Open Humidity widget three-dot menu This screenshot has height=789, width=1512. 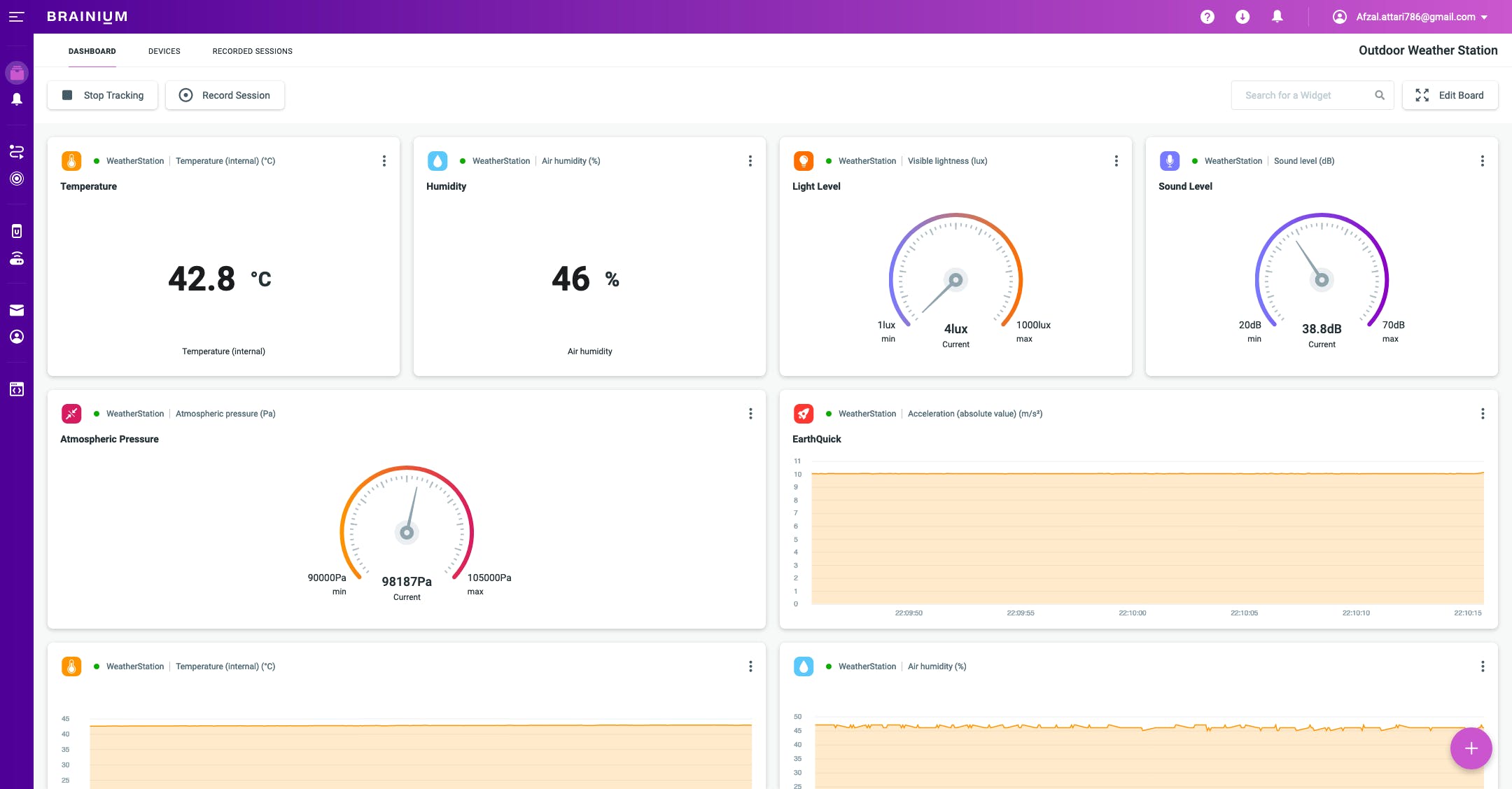750,161
